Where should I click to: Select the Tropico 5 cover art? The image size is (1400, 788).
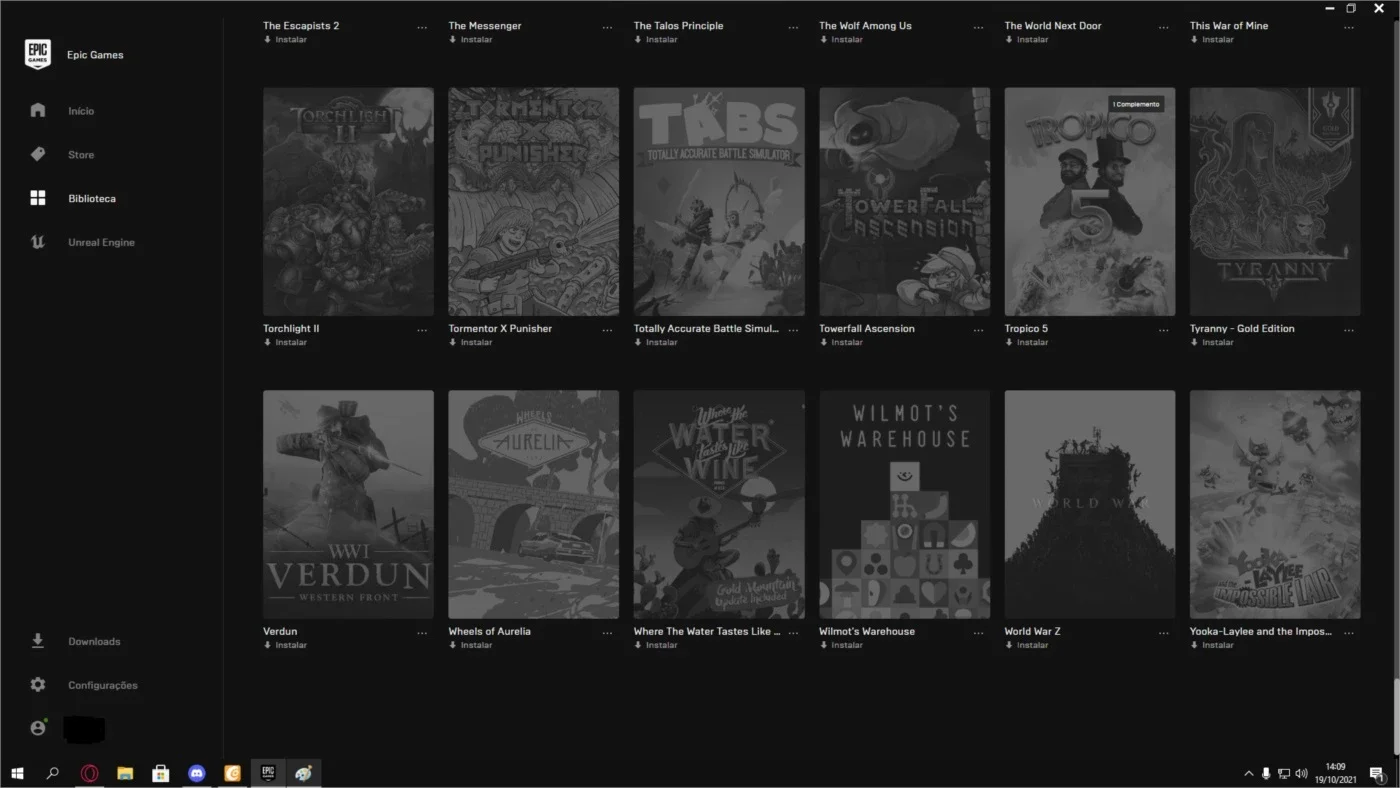pyautogui.click(x=1090, y=202)
